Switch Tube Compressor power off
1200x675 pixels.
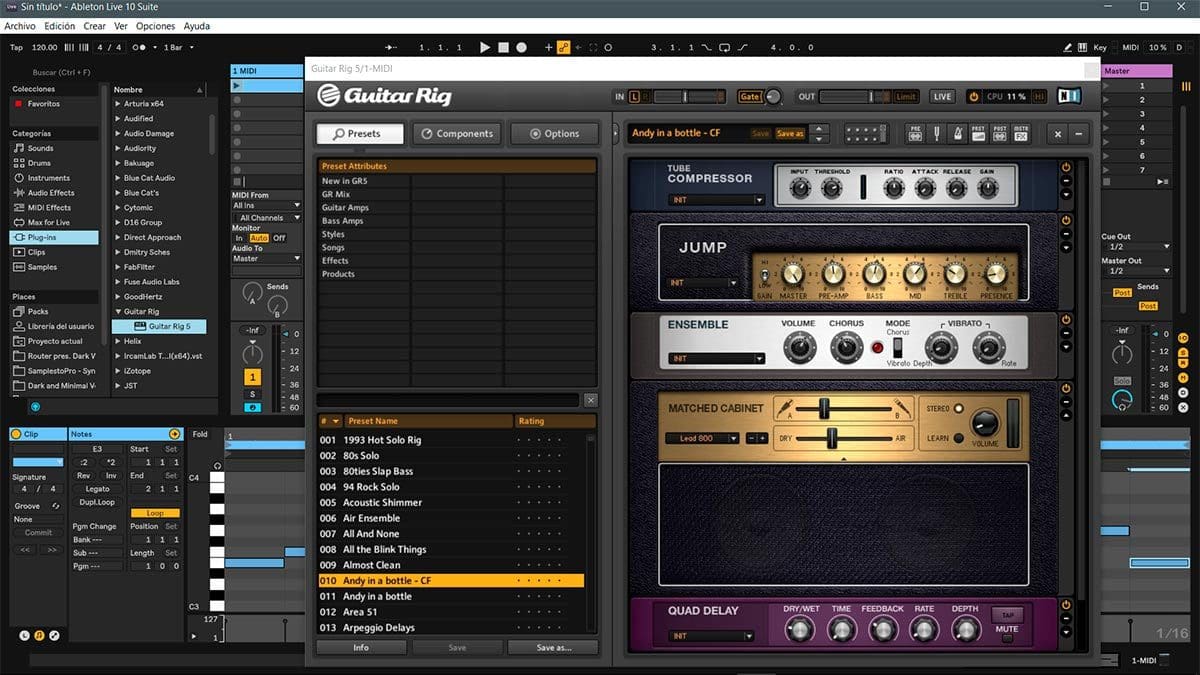coord(1066,167)
